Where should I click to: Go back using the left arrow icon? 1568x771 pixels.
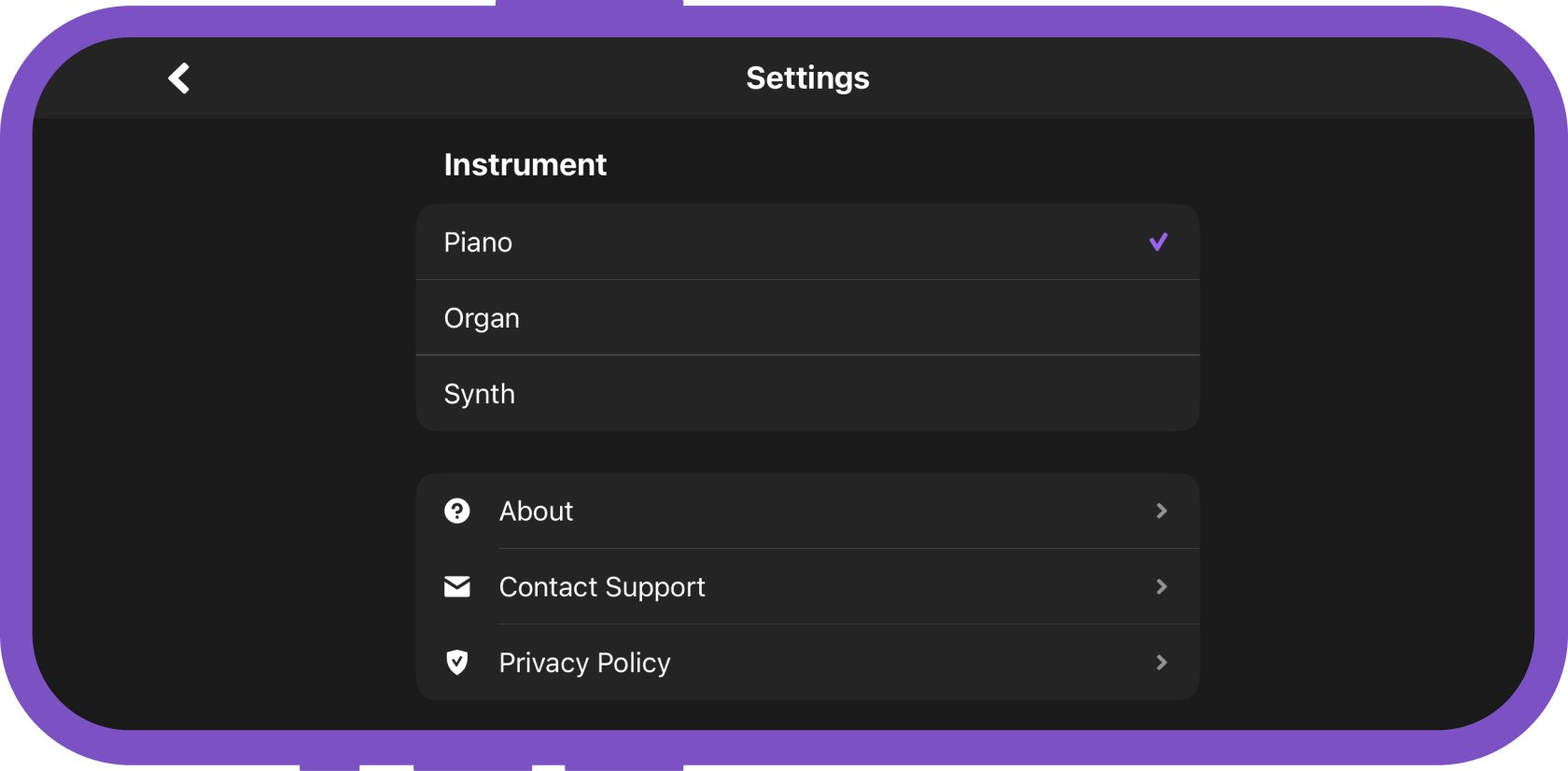pos(179,78)
